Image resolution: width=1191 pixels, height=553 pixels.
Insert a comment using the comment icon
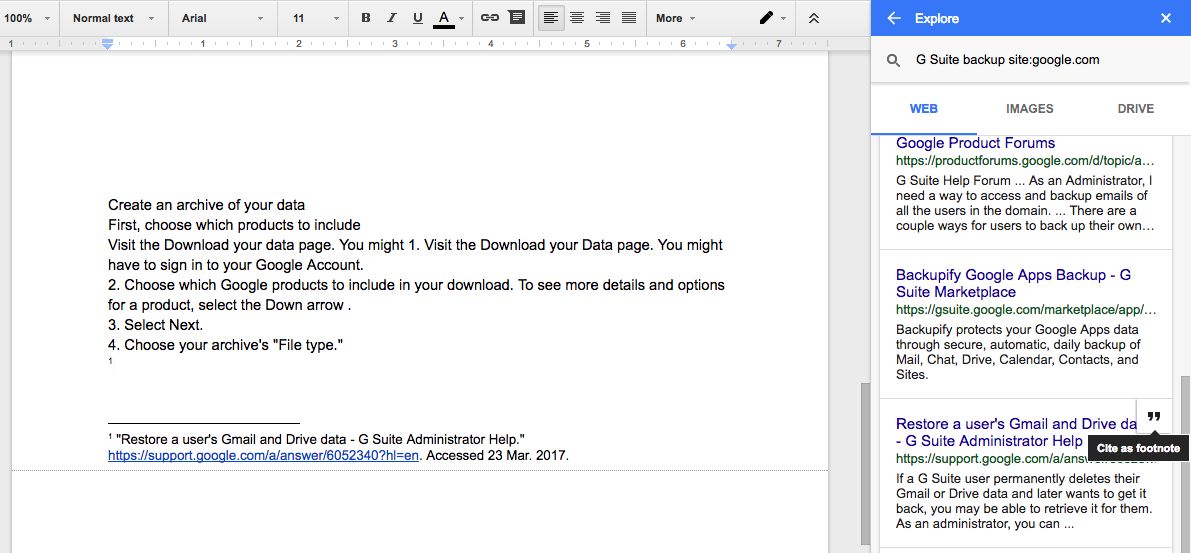pyautogui.click(x=516, y=18)
